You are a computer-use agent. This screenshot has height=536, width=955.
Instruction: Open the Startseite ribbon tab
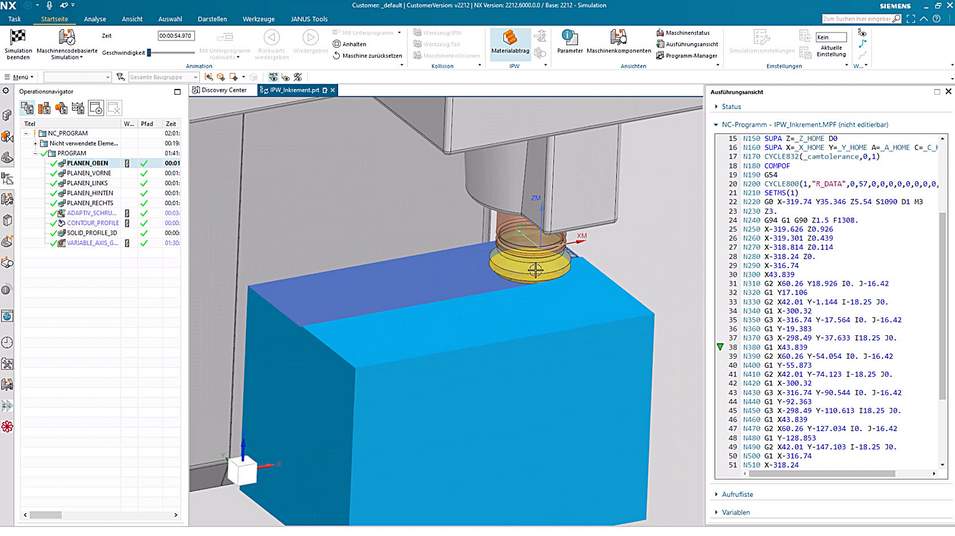[x=54, y=19]
